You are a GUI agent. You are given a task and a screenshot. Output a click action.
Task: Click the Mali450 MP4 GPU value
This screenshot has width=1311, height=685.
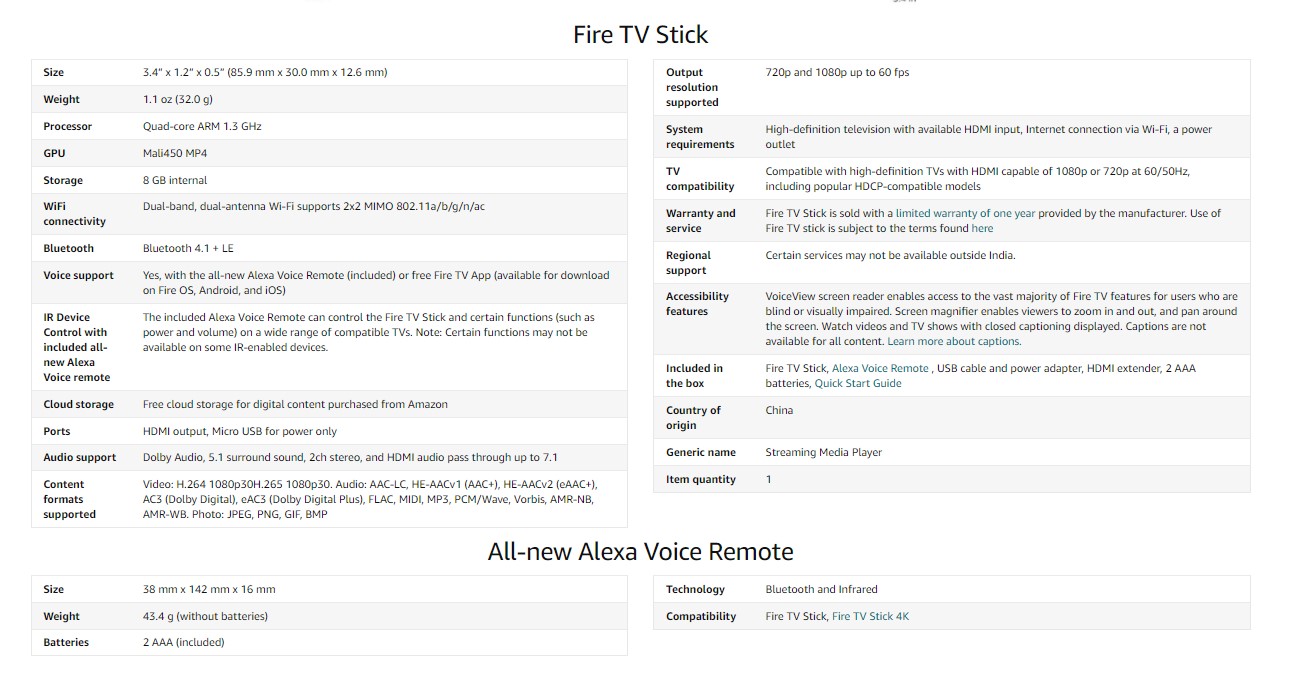tap(175, 153)
